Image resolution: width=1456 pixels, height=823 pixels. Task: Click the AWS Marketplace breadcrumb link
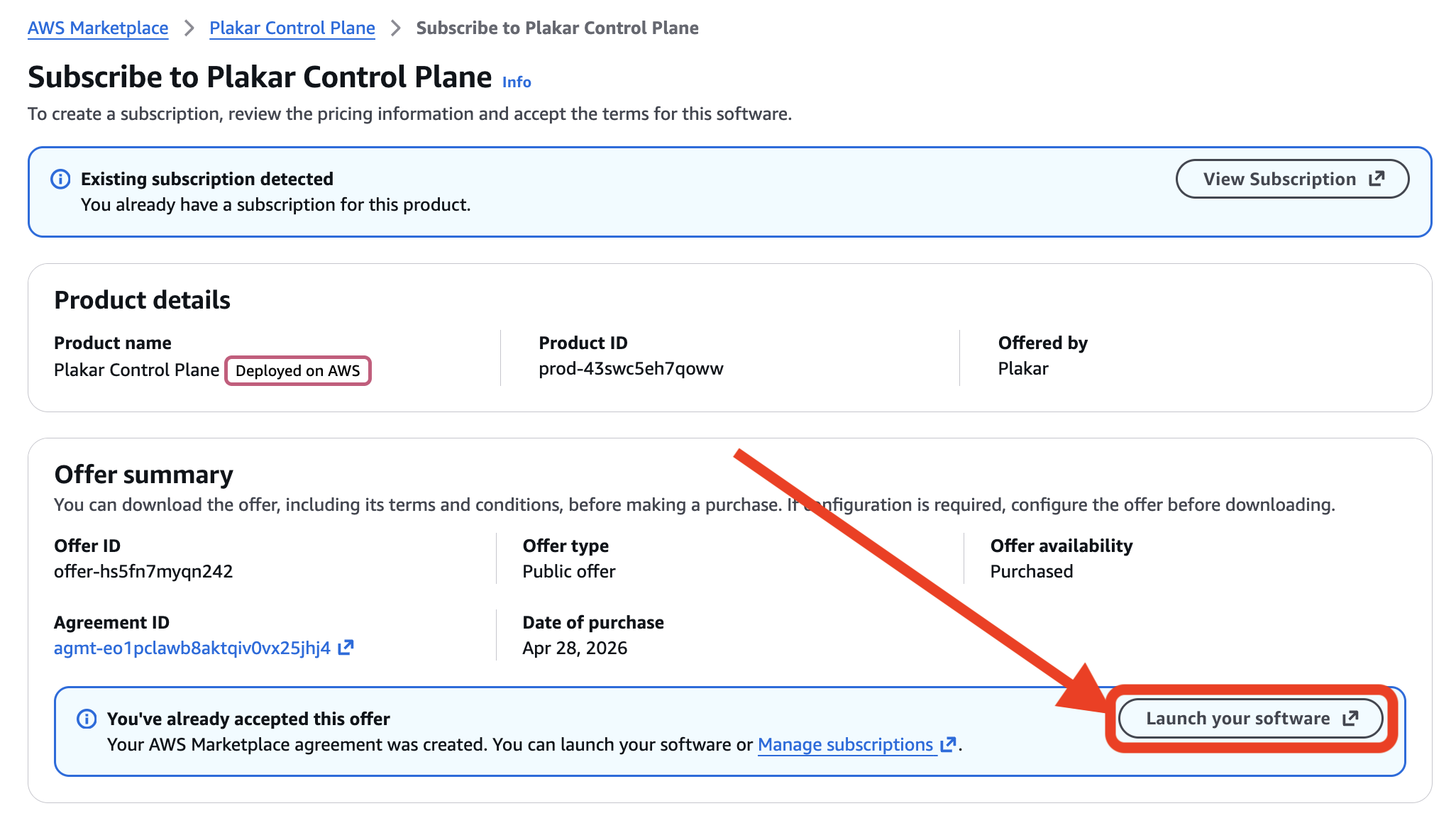tap(98, 28)
